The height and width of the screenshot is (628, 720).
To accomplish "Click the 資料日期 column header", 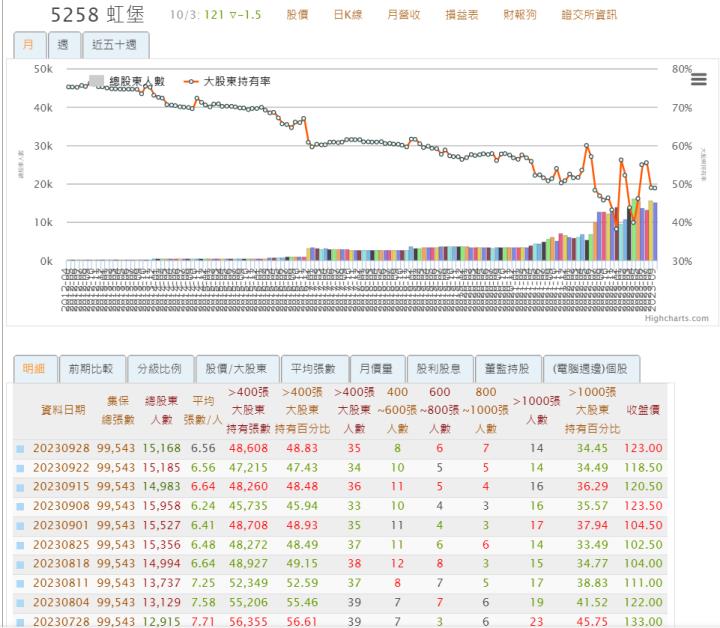I will (63, 410).
